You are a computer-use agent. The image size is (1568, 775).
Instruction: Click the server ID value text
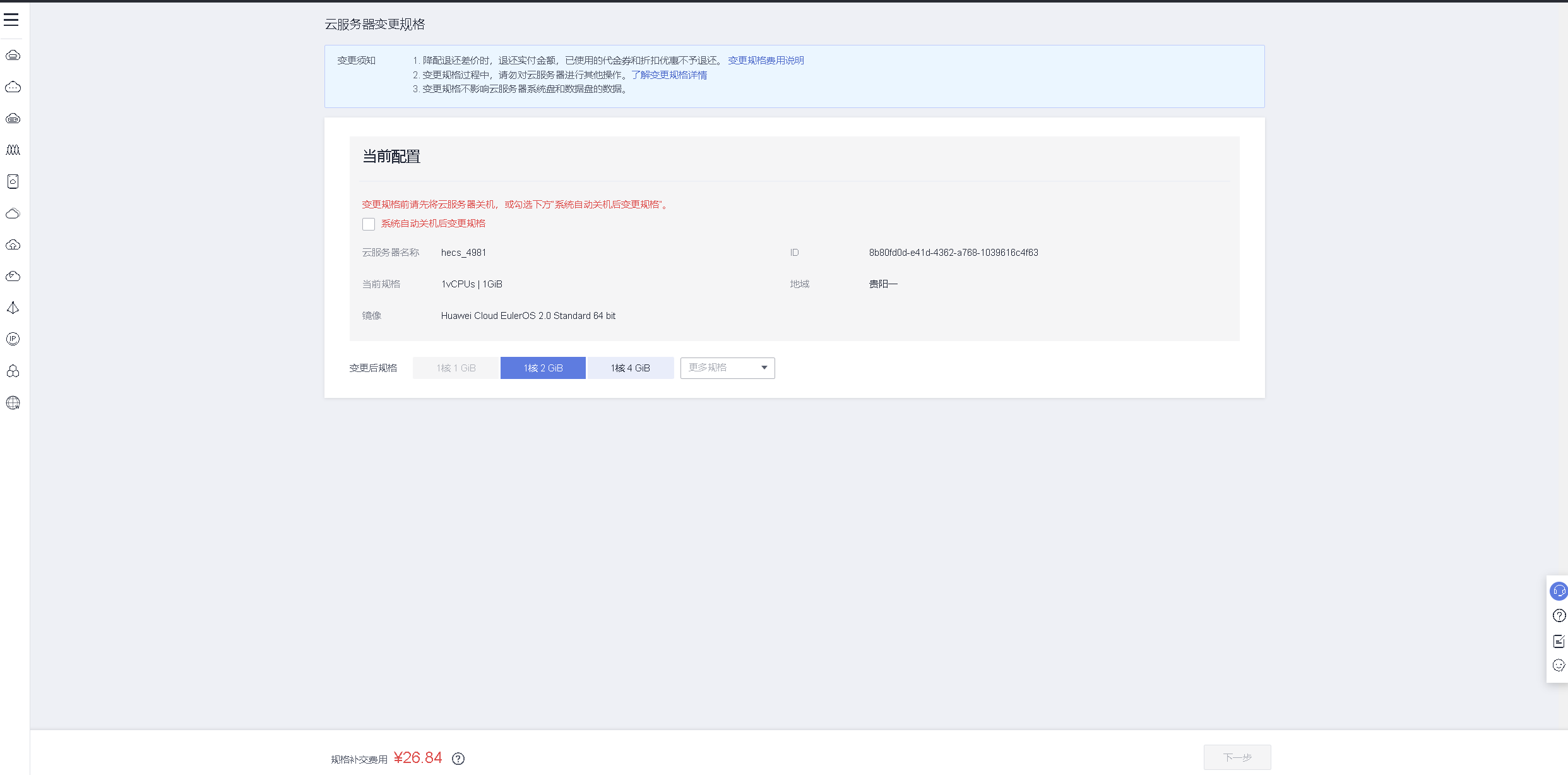[x=953, y=253]
